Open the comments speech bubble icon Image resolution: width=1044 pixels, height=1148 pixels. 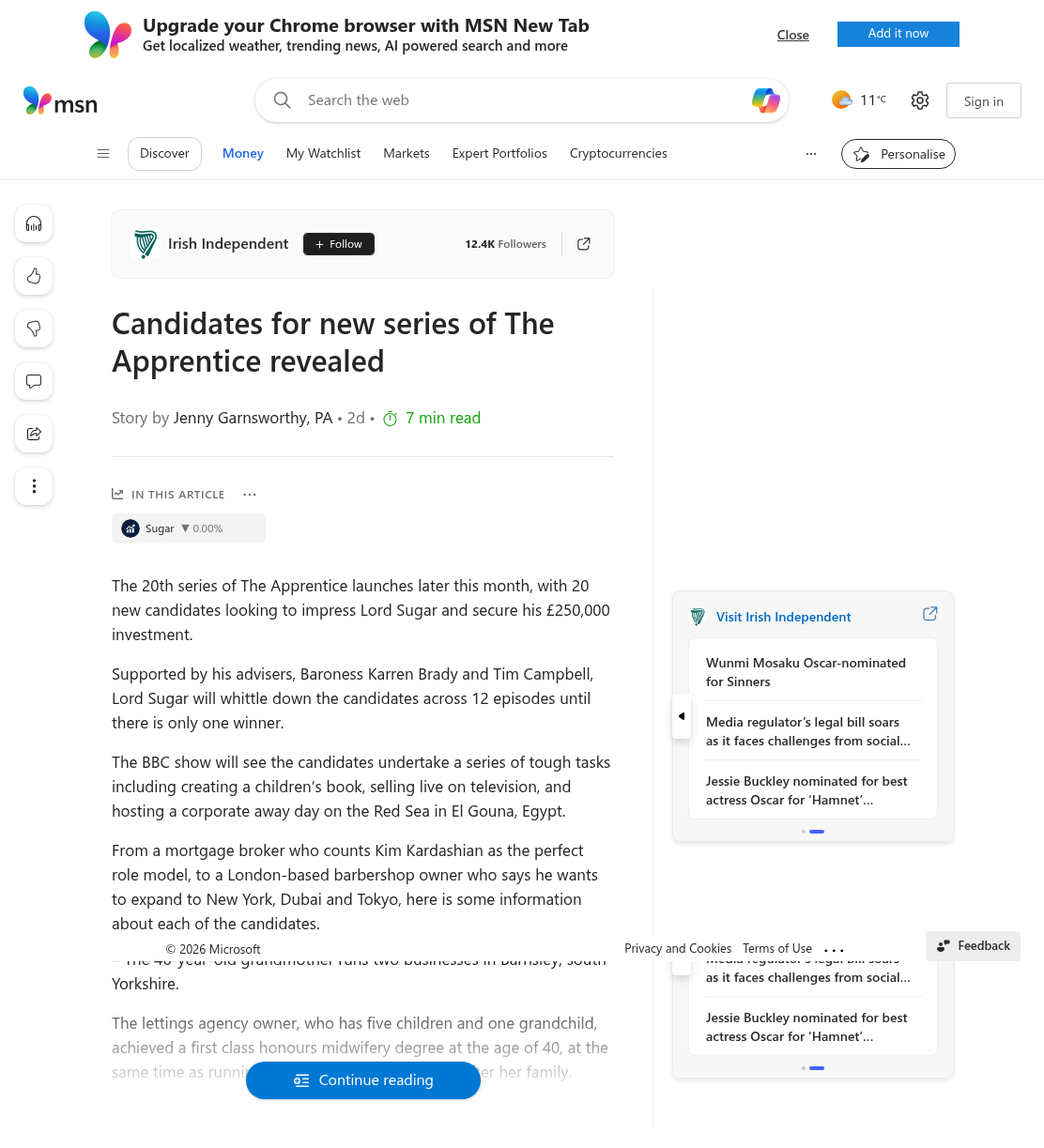pos(34,381)
